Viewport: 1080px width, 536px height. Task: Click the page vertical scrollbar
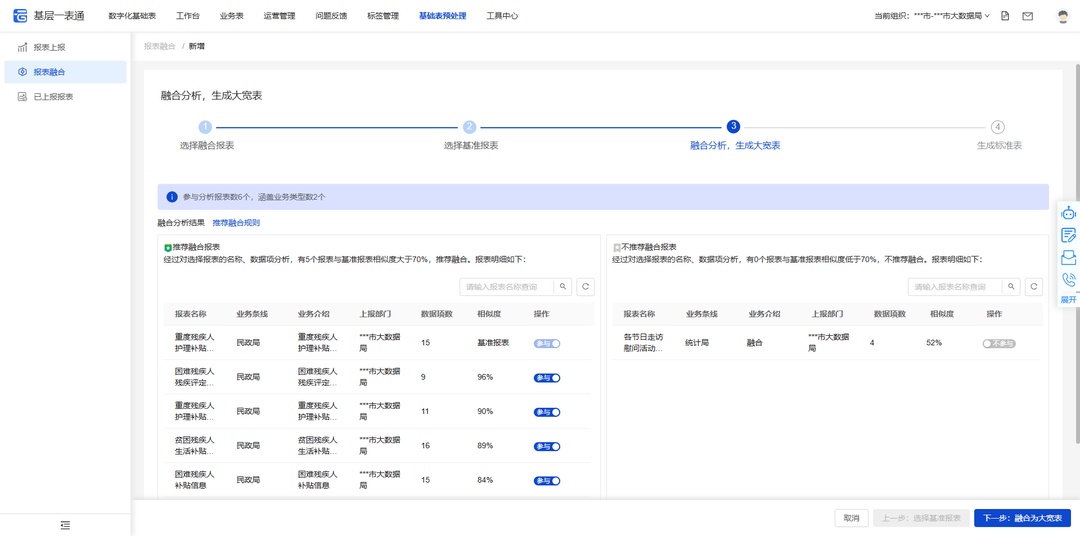click(x=1077, y=254)
